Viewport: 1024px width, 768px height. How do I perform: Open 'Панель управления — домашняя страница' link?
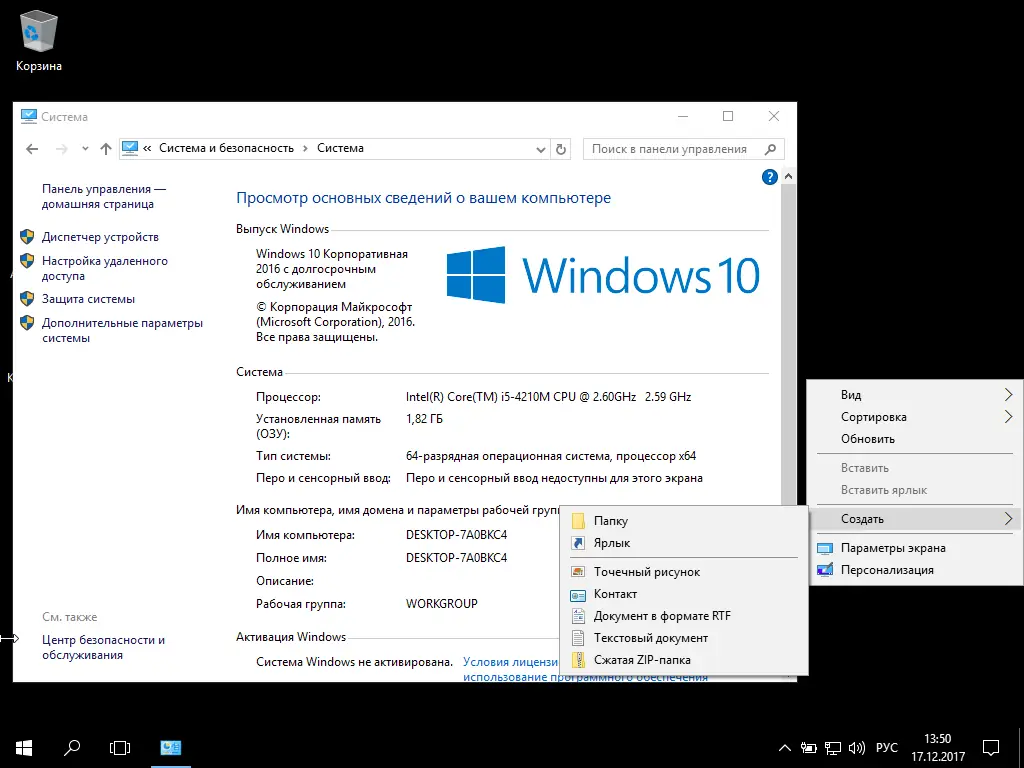click(x=104, y=196)
